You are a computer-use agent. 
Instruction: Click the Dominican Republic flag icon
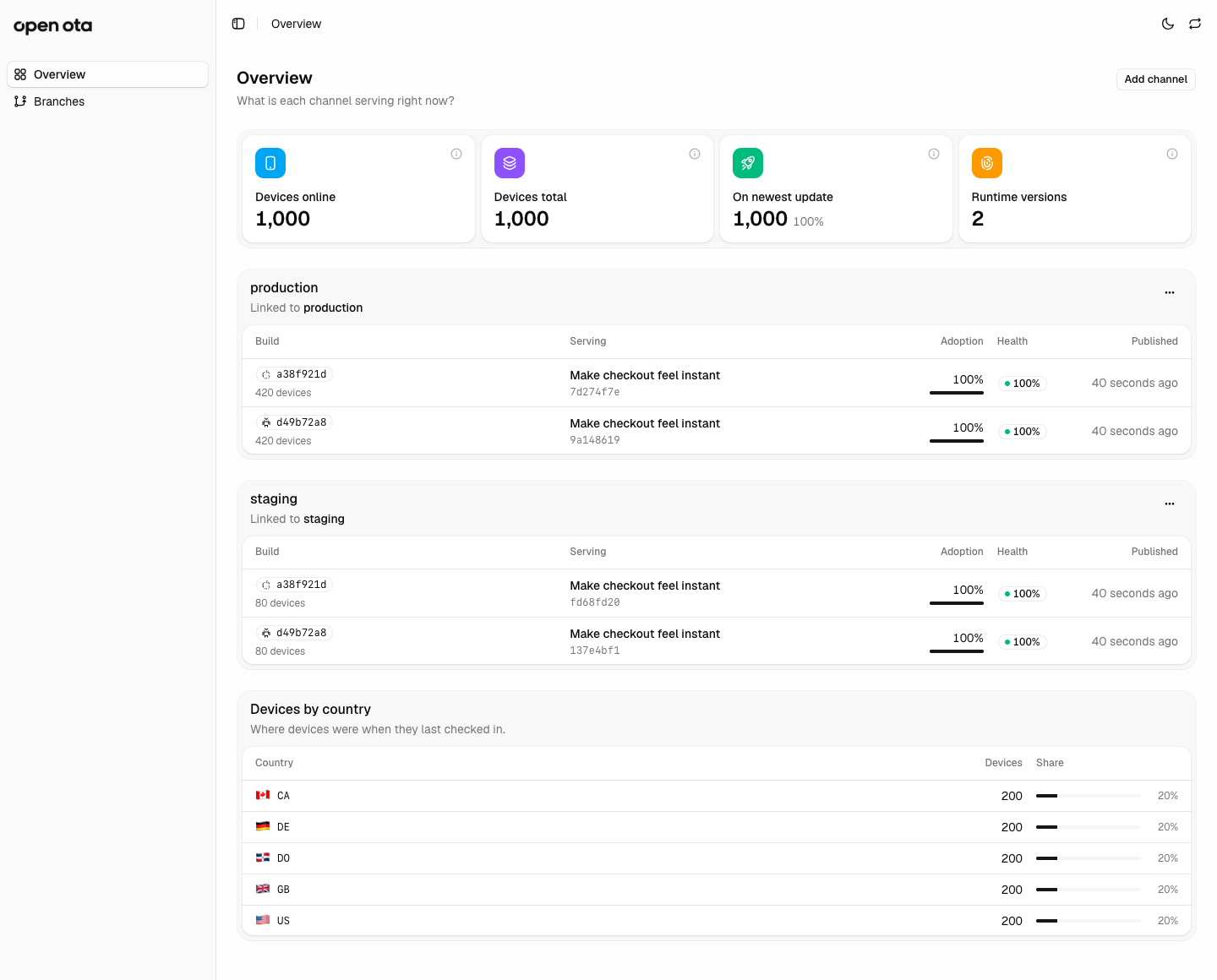(x=263, y=857)
